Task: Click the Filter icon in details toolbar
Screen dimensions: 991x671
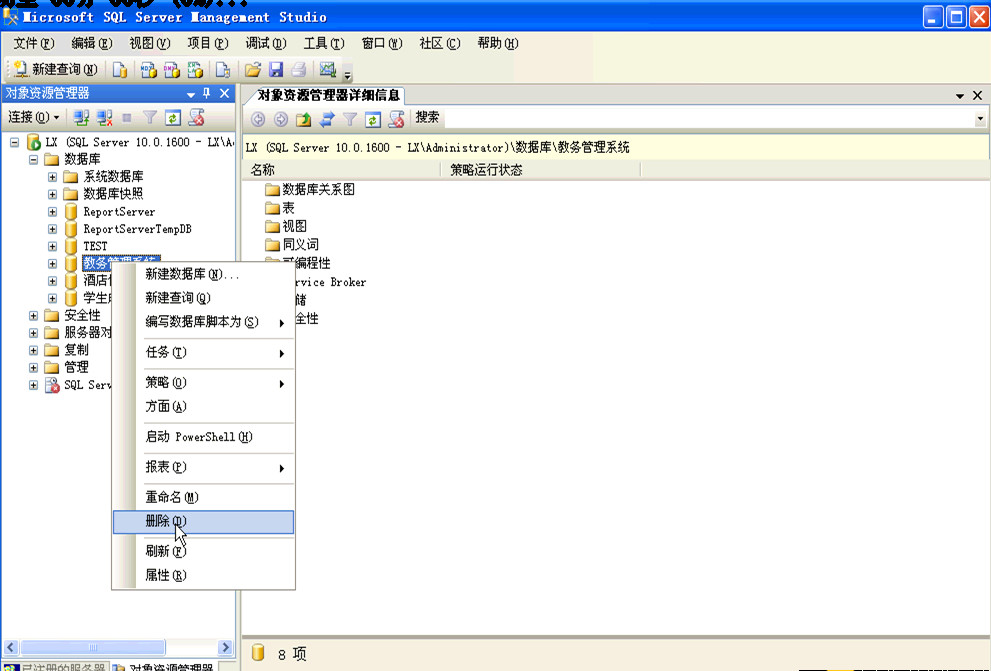Action: click(350, 119)
